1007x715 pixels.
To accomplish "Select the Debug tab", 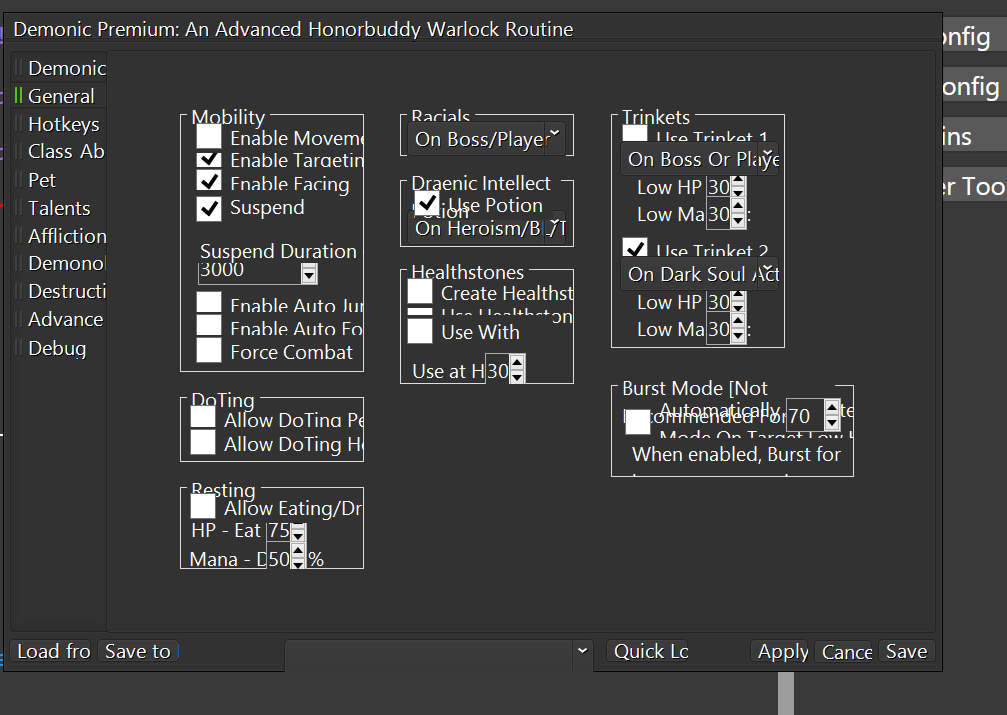I will click(x=59, y=348).
